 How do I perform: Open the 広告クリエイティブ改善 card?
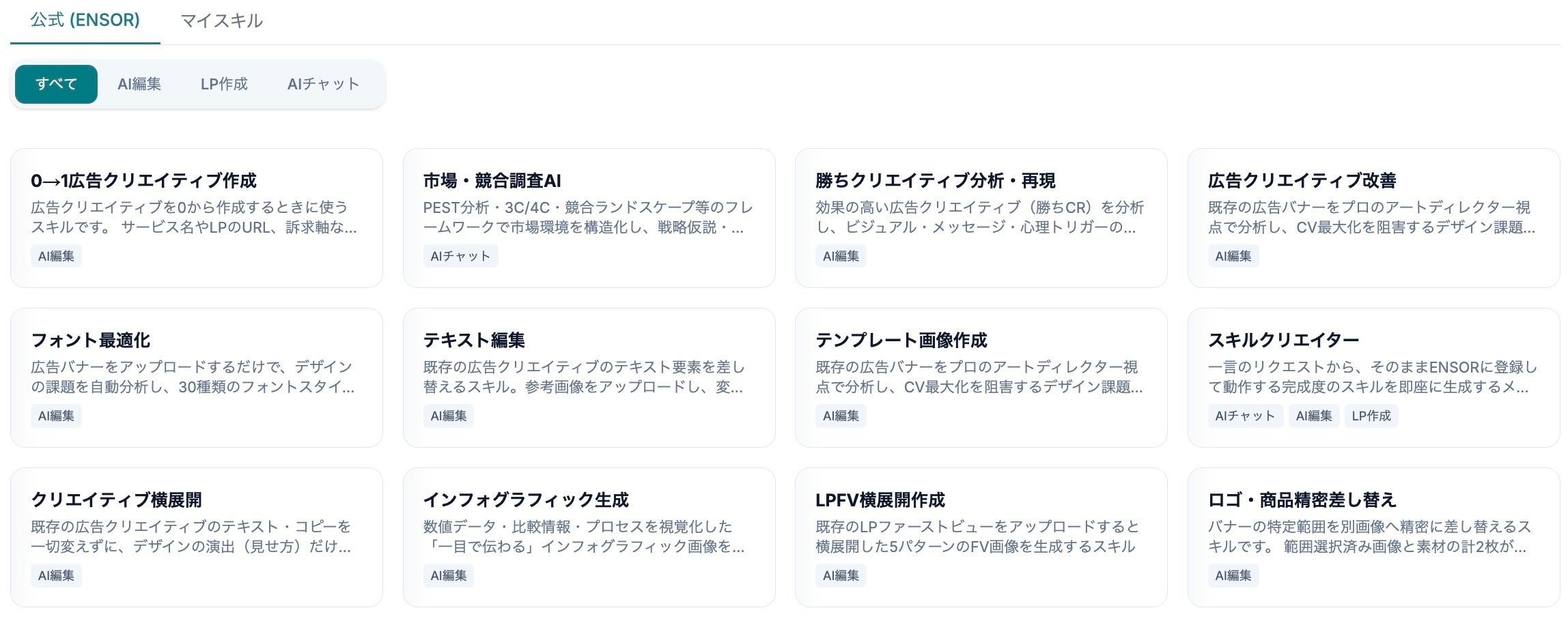(1373, 218)
